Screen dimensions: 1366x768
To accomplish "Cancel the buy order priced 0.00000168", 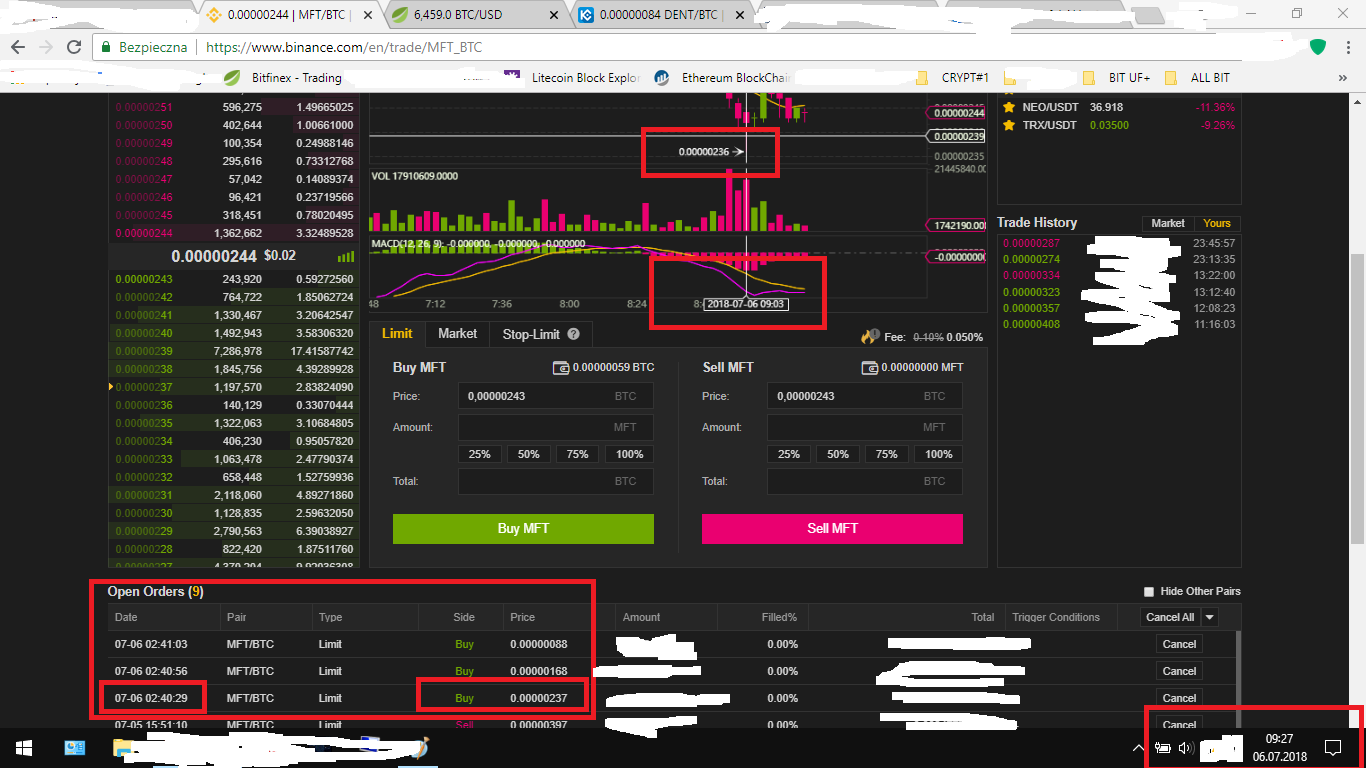I will [1179, 671].
